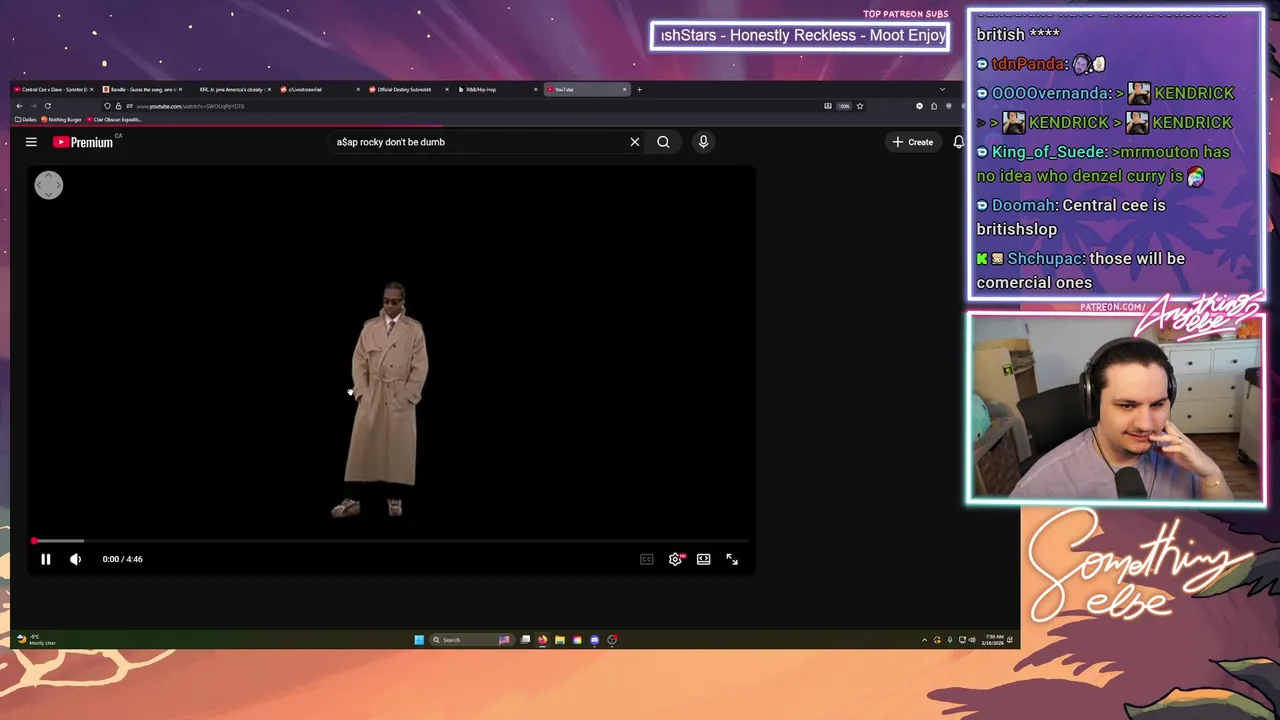Screen dimensions: 1280x720
Task: Open Clair Obscur Expedition bookmark
Action: coord(114,119)
